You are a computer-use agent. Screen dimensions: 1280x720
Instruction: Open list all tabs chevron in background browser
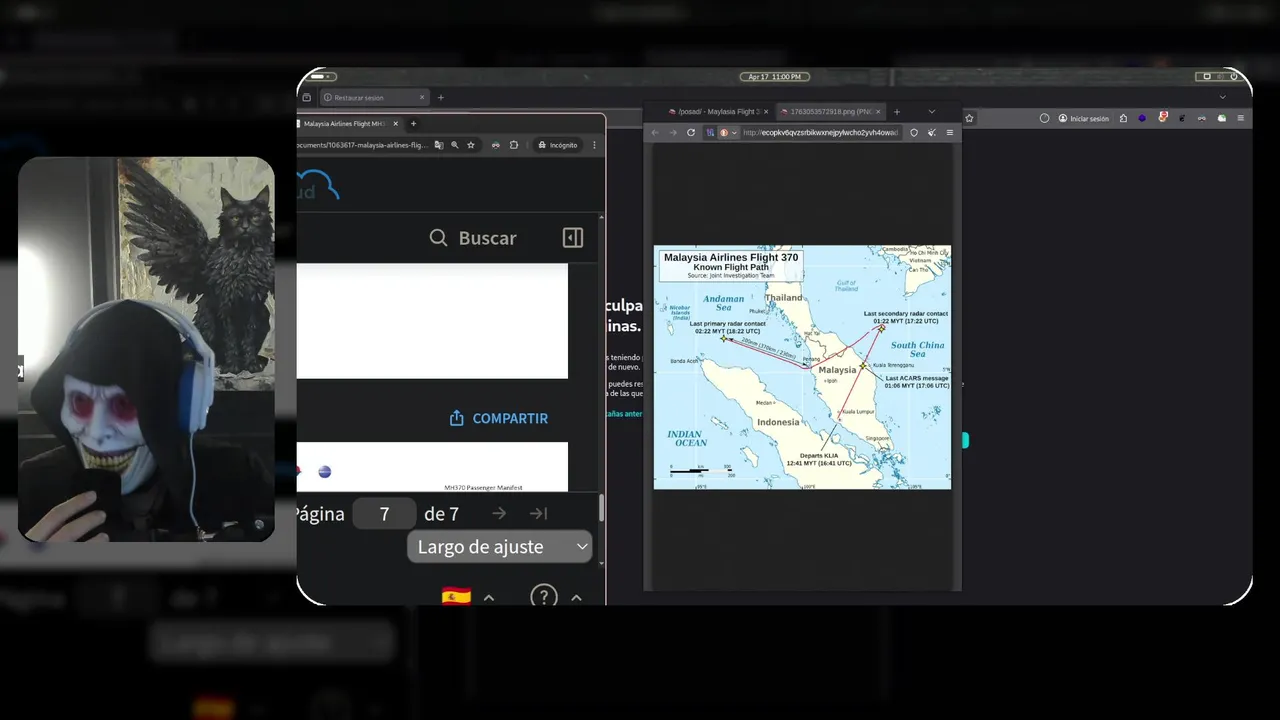coord(1222,97)
